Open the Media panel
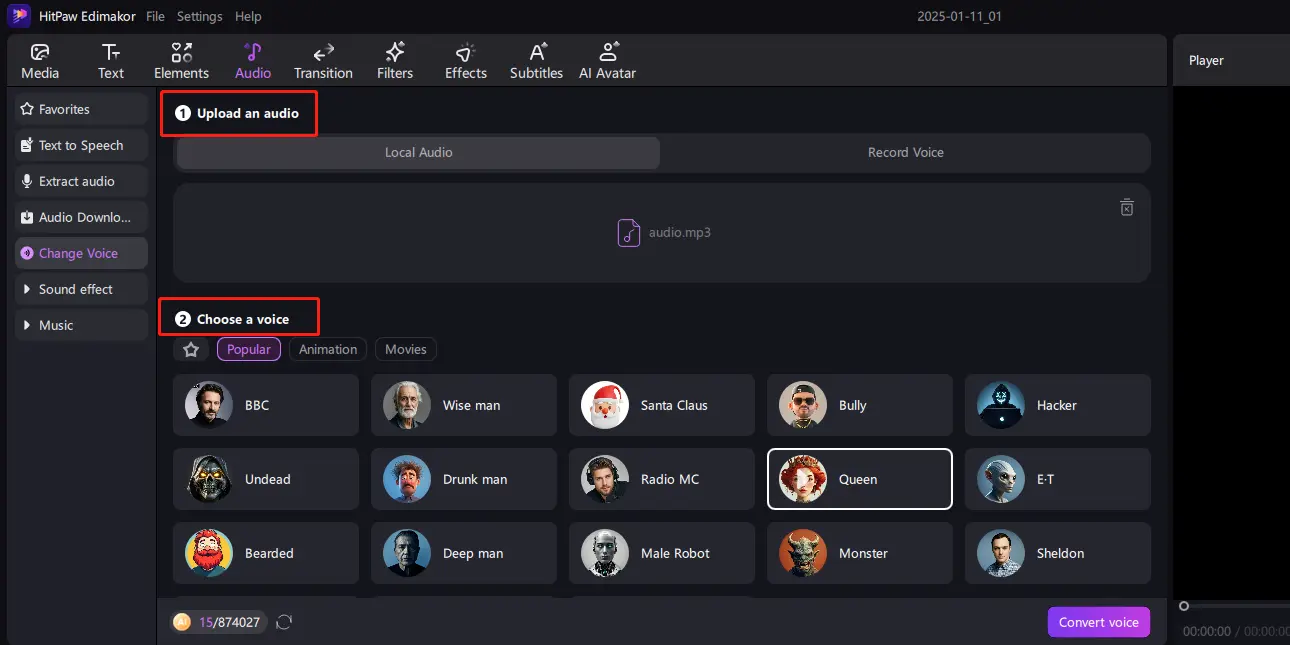The height and width of the screenshot is (645, 1290). pos(40,61)
